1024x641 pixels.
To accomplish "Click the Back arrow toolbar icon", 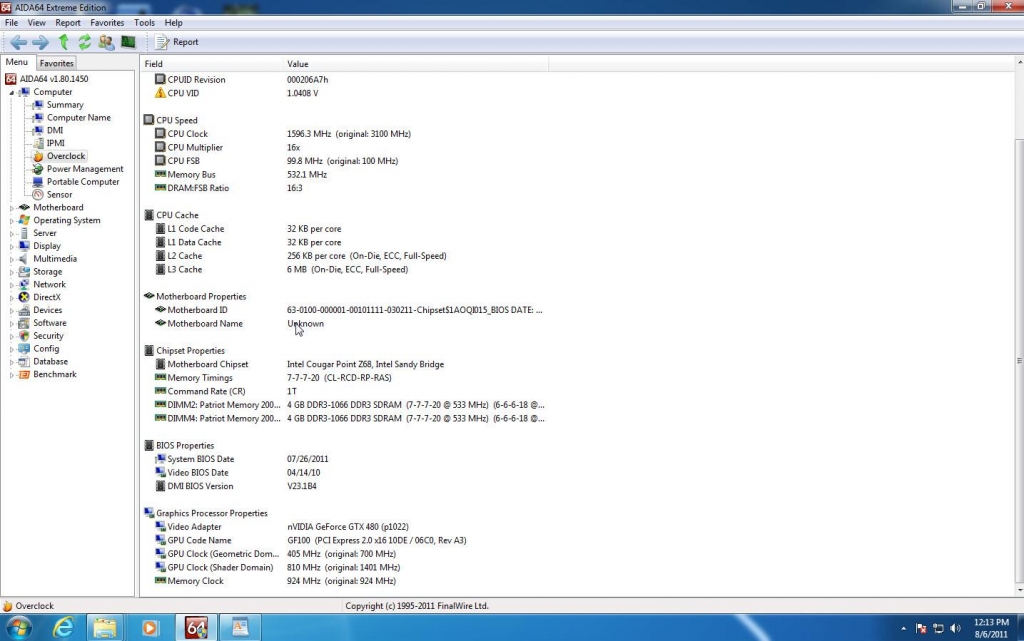I will tap(18, 42).
